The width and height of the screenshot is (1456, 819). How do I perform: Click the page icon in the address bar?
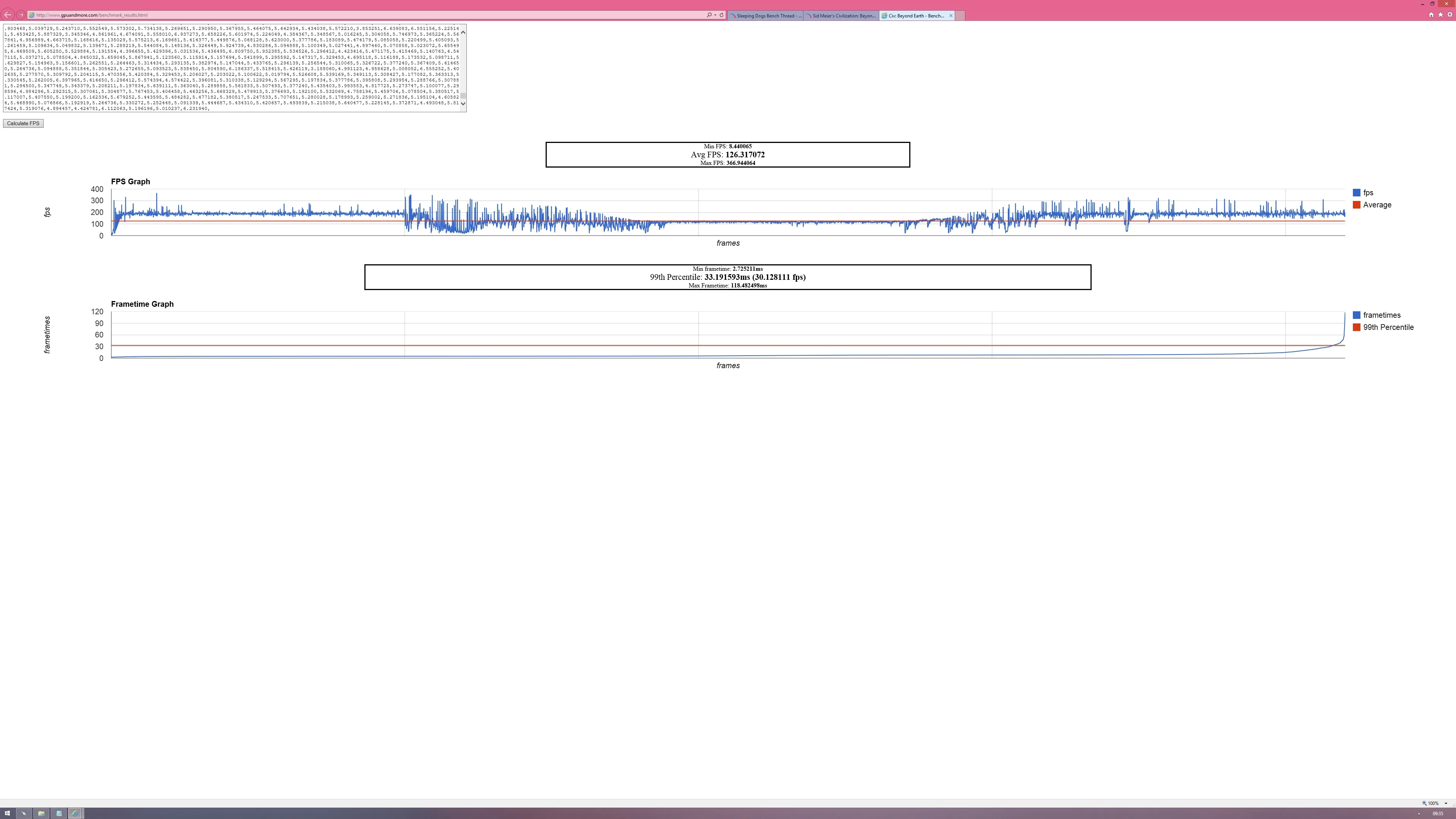(x=32, y=15)
